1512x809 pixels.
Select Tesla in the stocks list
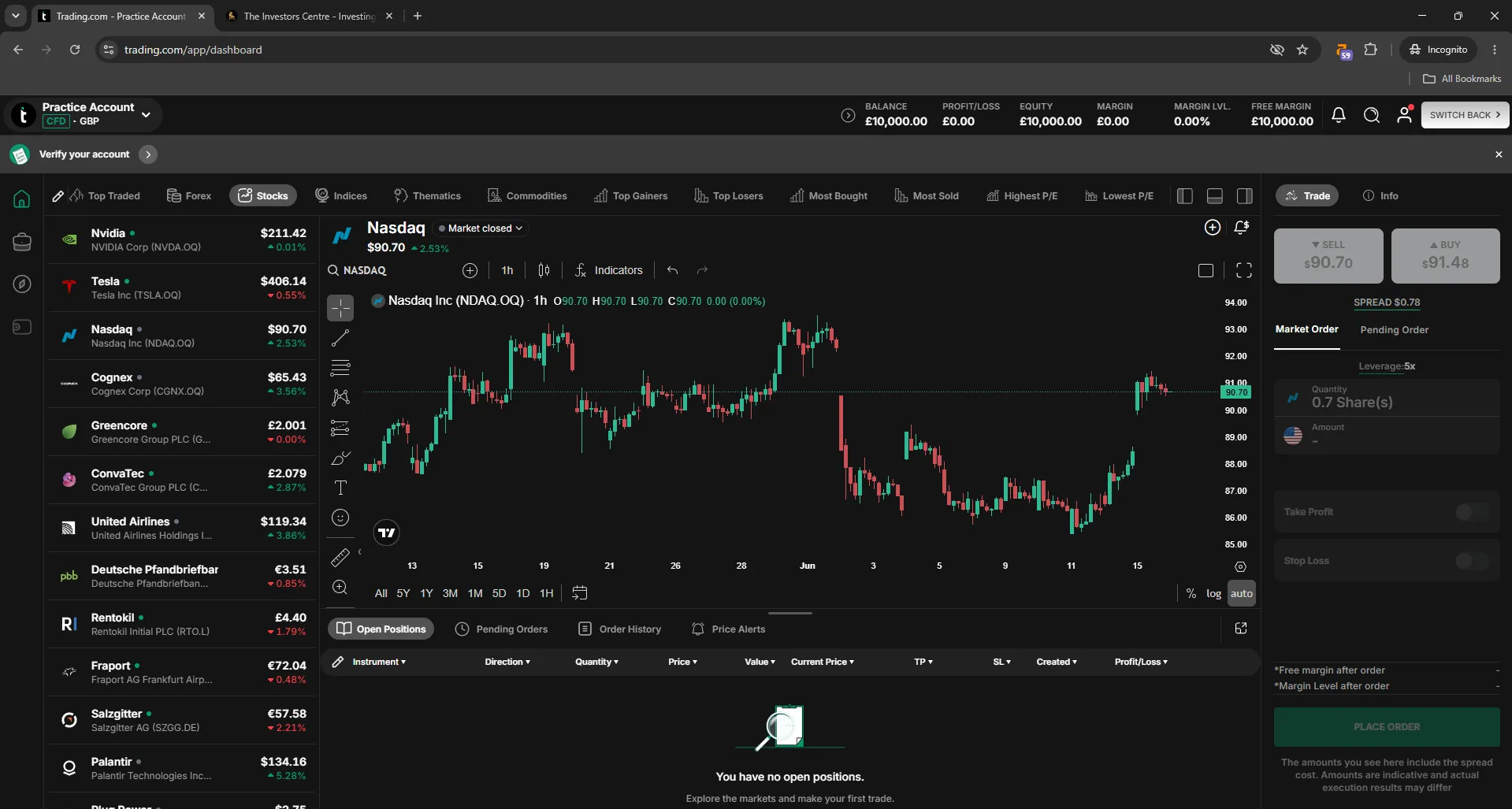[180, 288]
